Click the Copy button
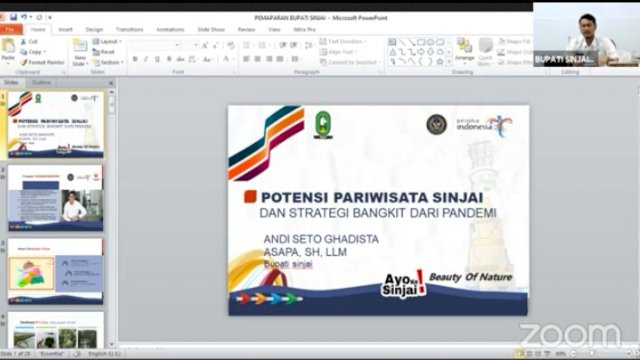This screenshot has width=640, height=360. tap(33, 52)
